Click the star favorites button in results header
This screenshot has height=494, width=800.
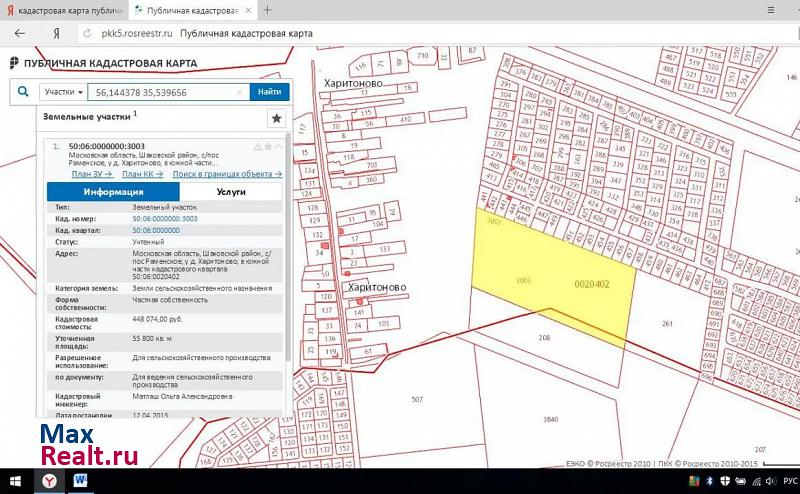click(x=277, y=118)
